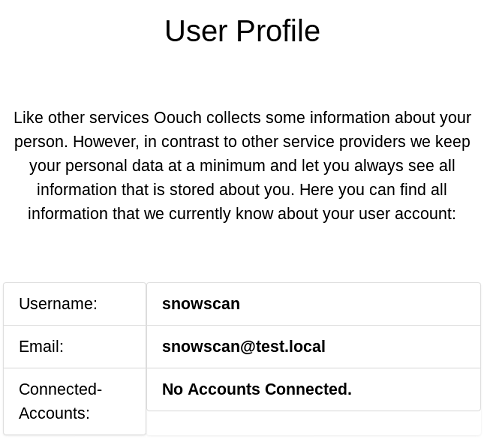Click the line 'your personal data at a minimum'
487x442 pixels.
click(242, 166)
